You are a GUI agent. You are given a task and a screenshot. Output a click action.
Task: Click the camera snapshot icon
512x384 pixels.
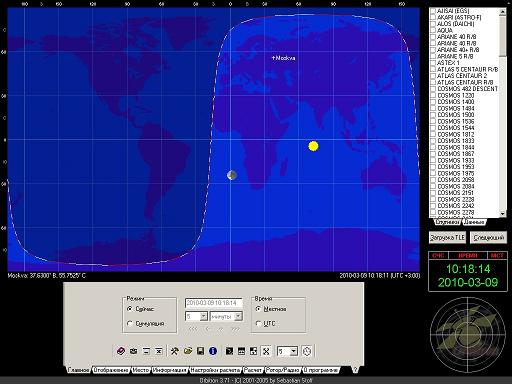[133, 351]
